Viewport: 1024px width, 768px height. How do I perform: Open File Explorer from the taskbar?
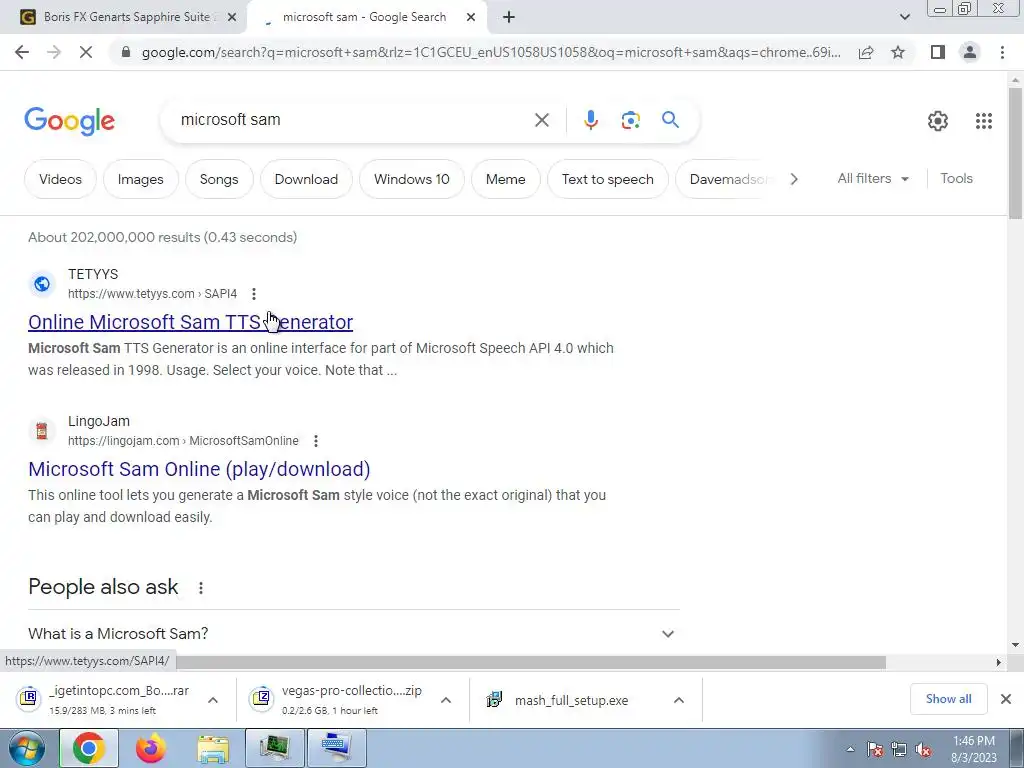coord(213,748)
